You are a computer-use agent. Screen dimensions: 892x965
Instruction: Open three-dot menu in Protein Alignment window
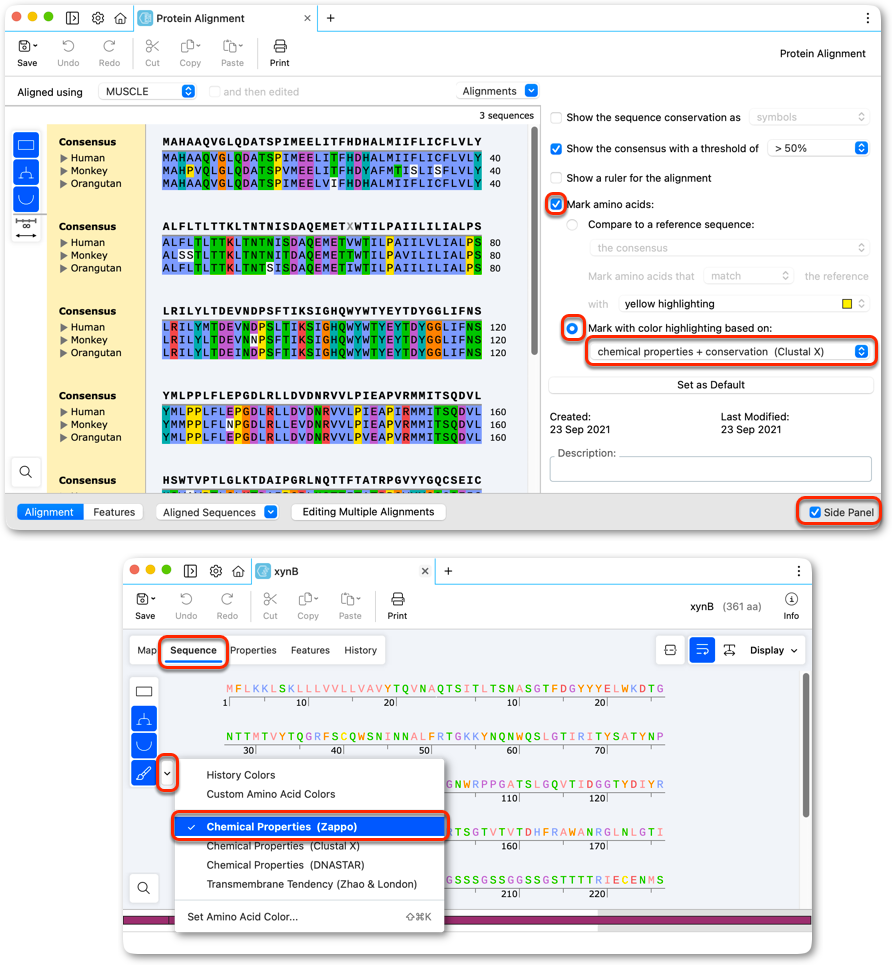(x=867, y=18)
